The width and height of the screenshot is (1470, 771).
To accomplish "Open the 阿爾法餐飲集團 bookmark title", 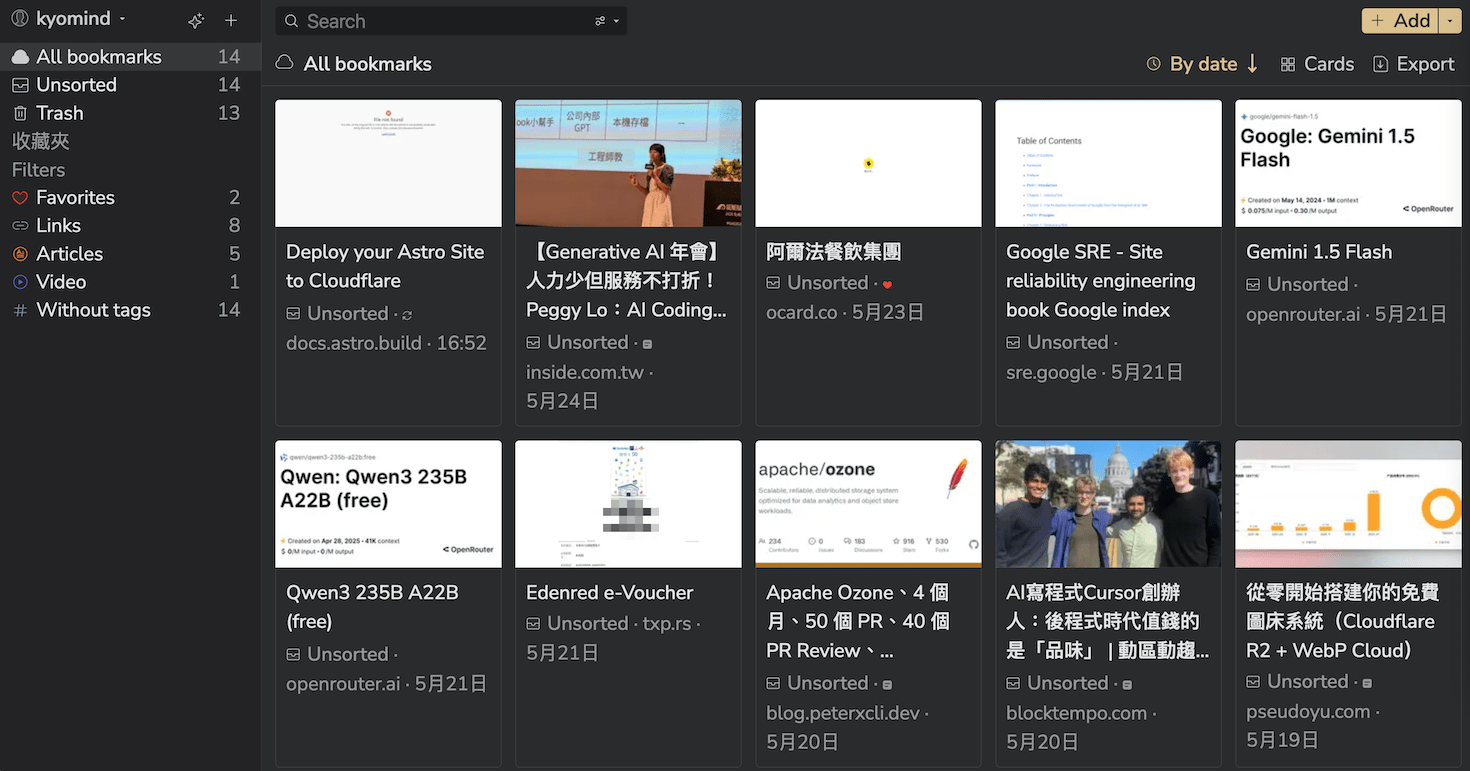I will tap(834, 252).
